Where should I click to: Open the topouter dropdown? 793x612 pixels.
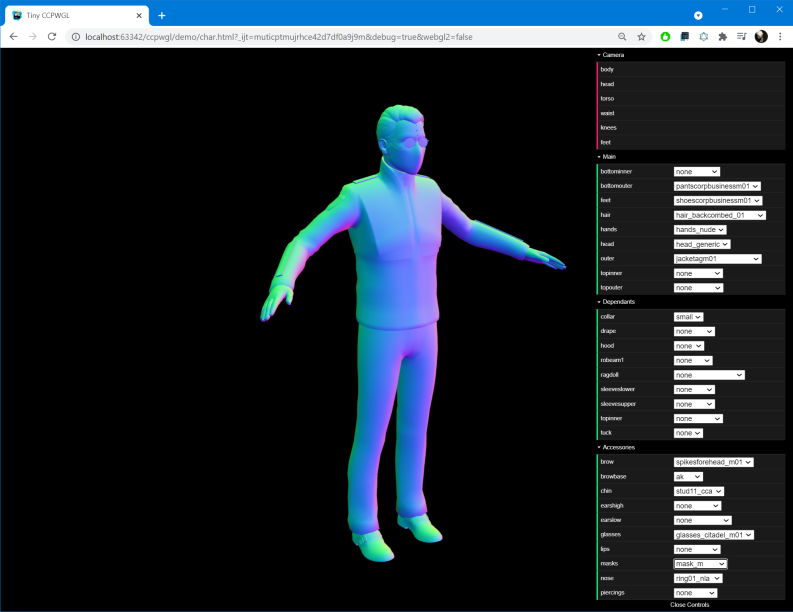pos(698,288)
